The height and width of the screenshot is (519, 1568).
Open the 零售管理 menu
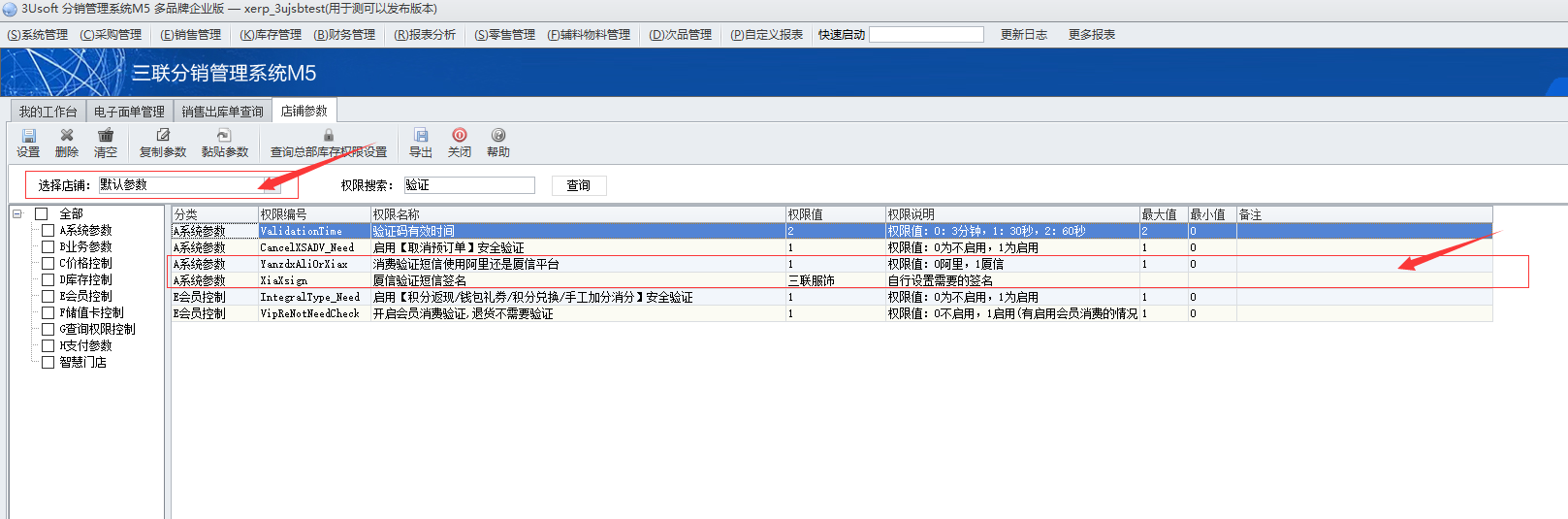point(505,35)
